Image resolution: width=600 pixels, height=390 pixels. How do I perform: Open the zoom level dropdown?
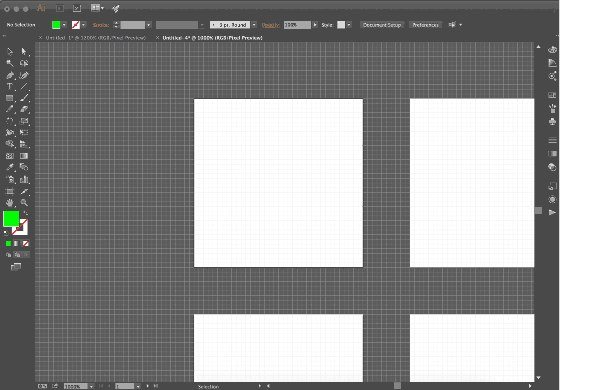[91, 387]
